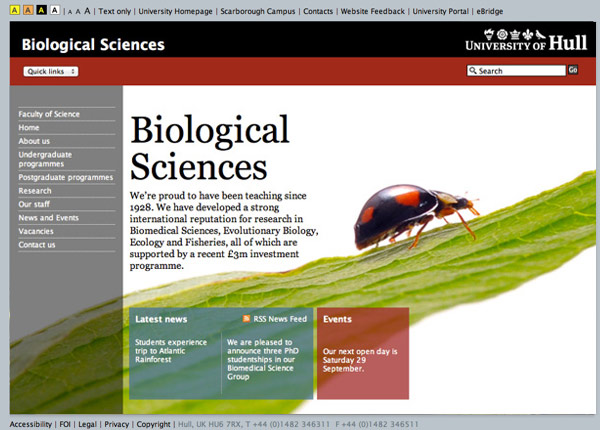This screenshot has width=600, height=430.
Task: Open the RSS News Feed link
Action: point(280,319)
